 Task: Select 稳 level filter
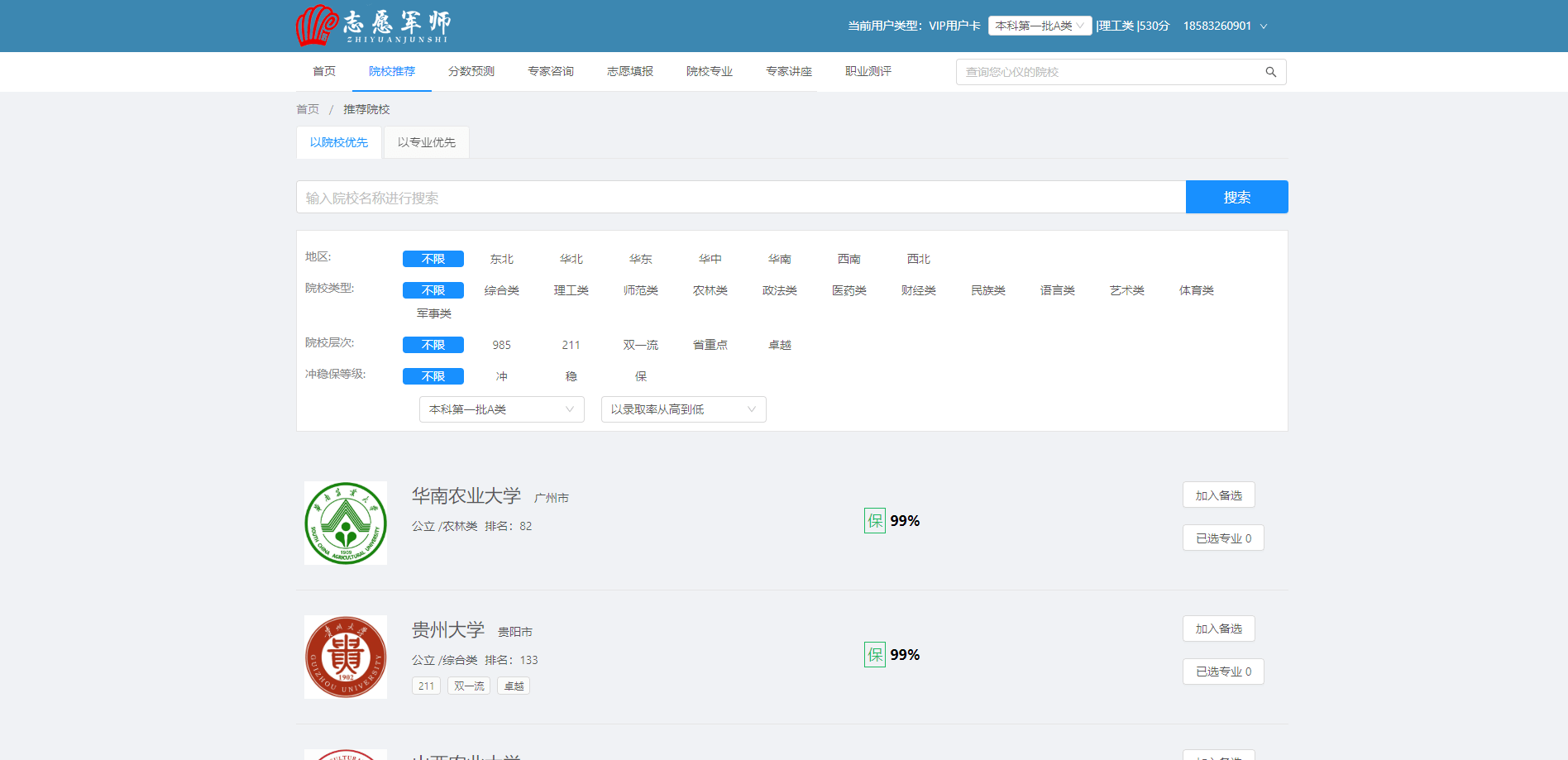[x=571, y=376]
